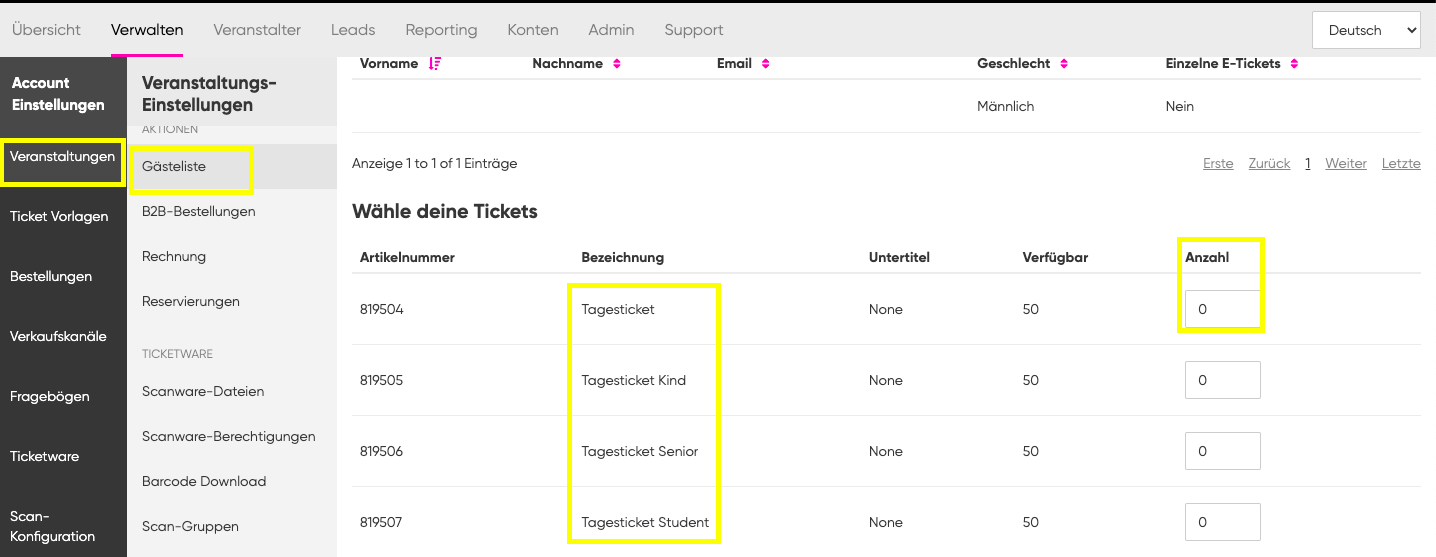
Task: Select Ticket Vorlagen in sidebar
Action: (x=59, y=216)
